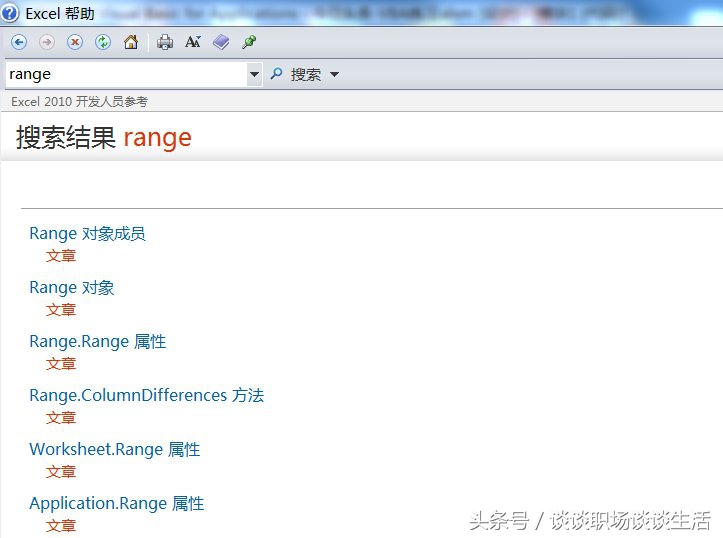Open the 'Range.Range 属性' link
Viewport: 723px width, 538px height.
[98, 342]
